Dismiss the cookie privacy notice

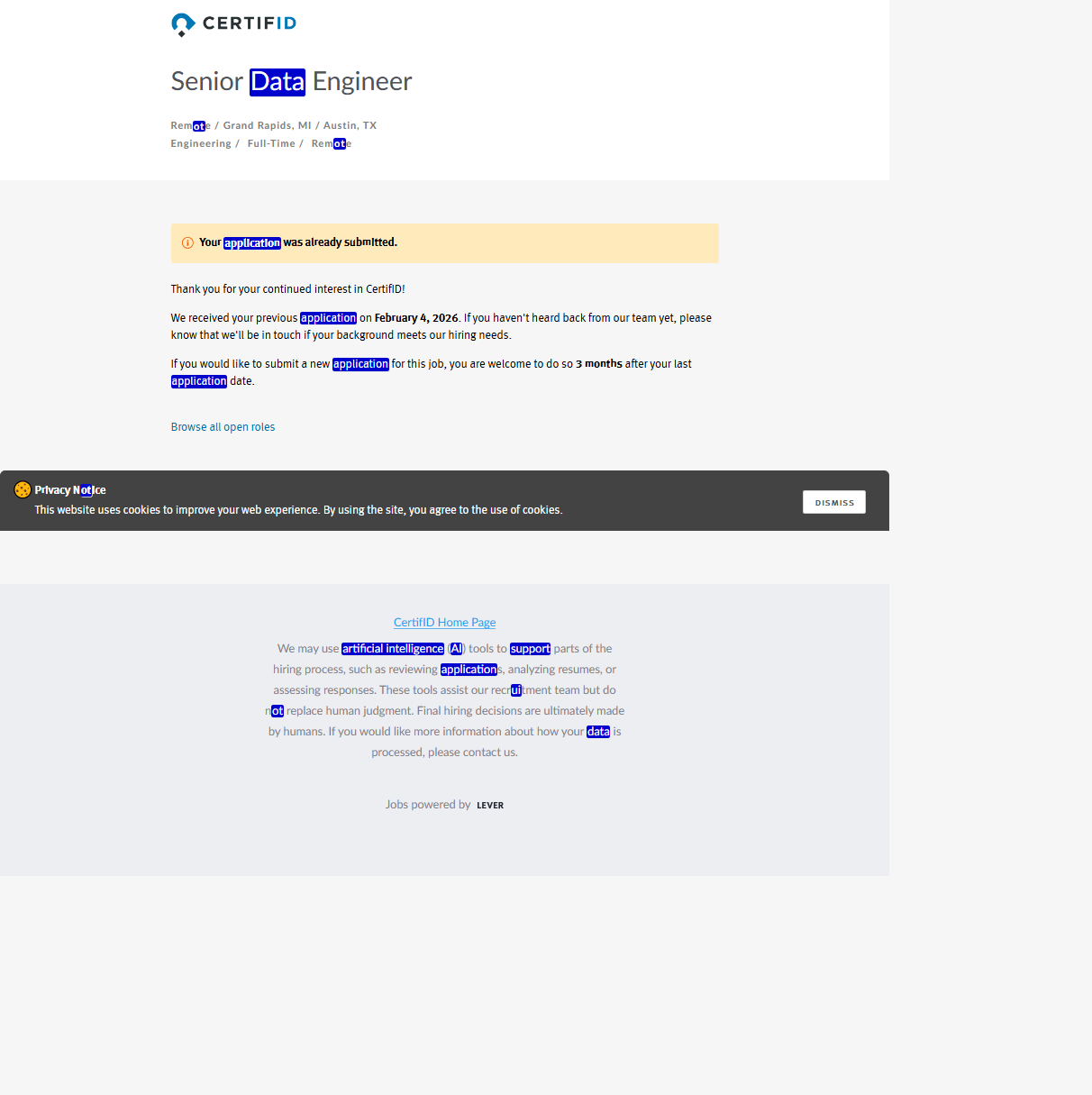click(x=833, y=503)
